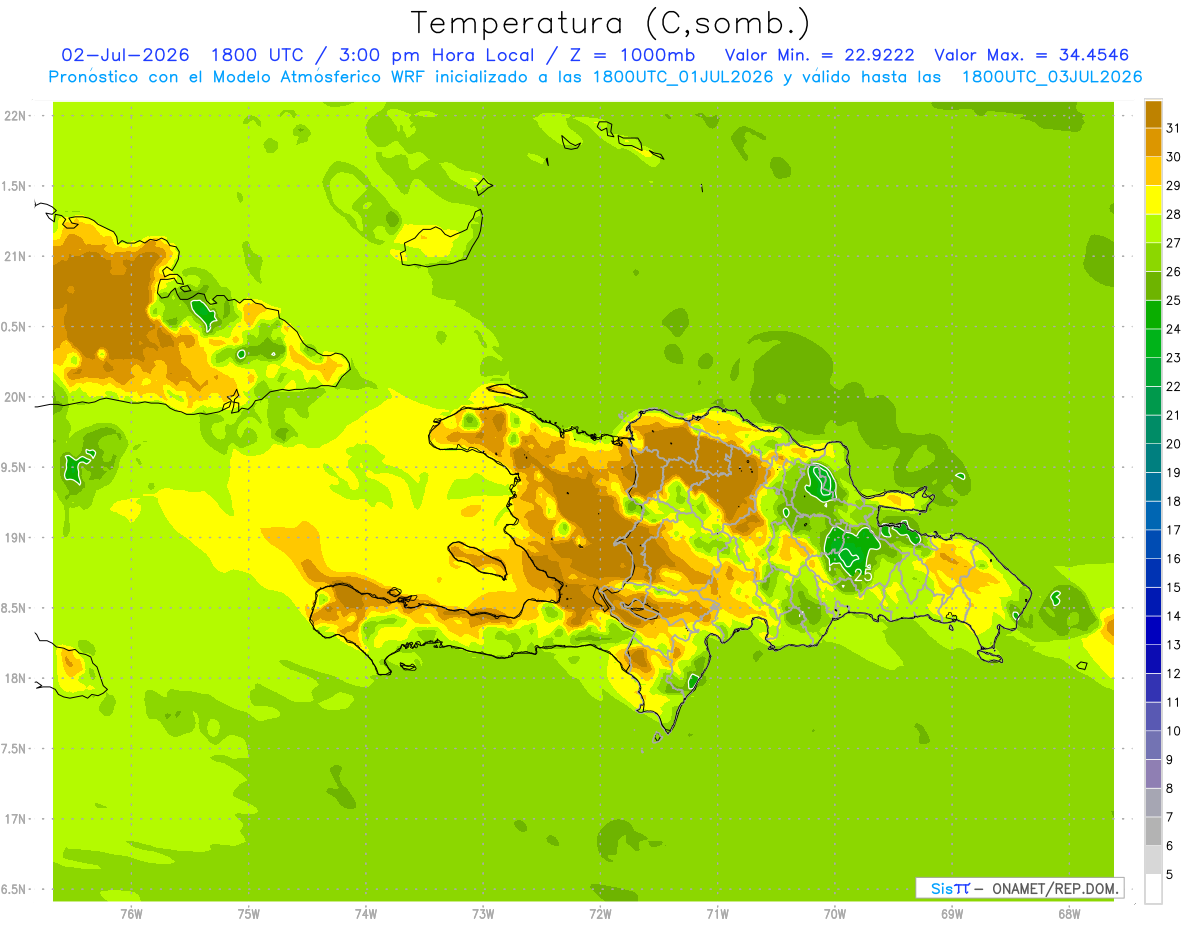Click the '70W' longitude label
The image size is (1200, 927).
point(835,914)
